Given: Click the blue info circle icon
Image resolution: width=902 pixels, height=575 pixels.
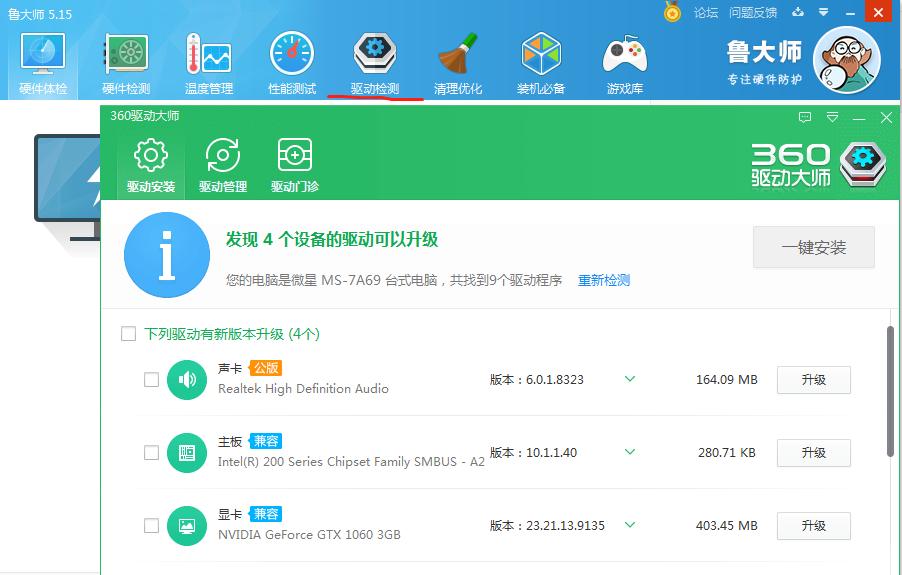Looking at the screenshot, I should (x=167, y=255).
